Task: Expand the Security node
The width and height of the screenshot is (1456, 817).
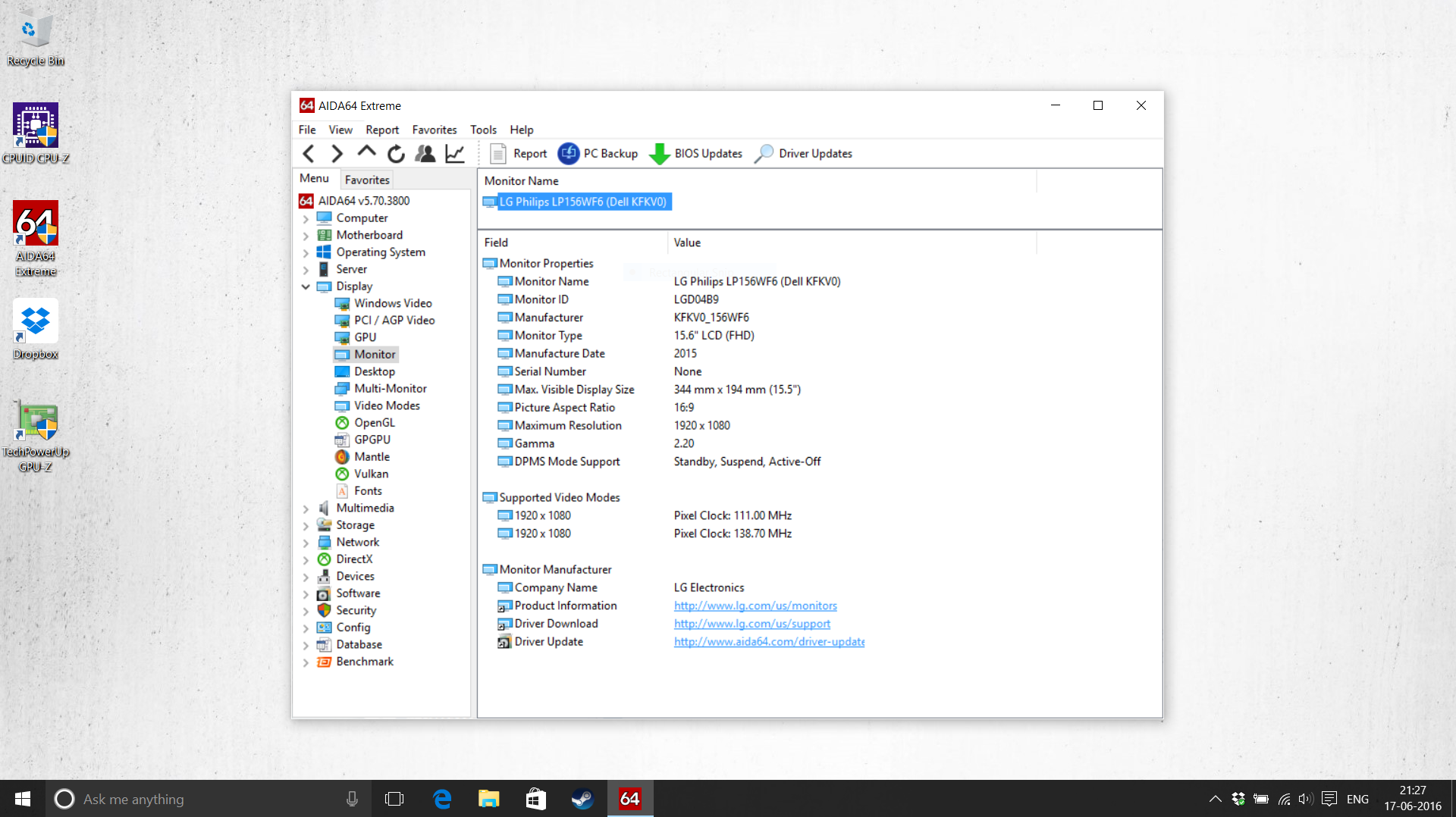Action: tap(306, 611)
